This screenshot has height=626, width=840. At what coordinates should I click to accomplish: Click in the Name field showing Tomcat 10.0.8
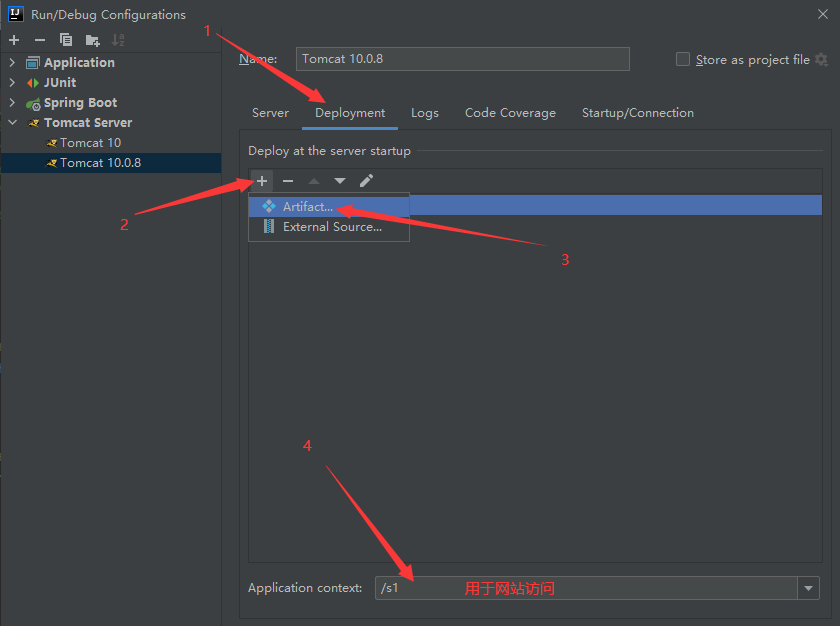463,59
